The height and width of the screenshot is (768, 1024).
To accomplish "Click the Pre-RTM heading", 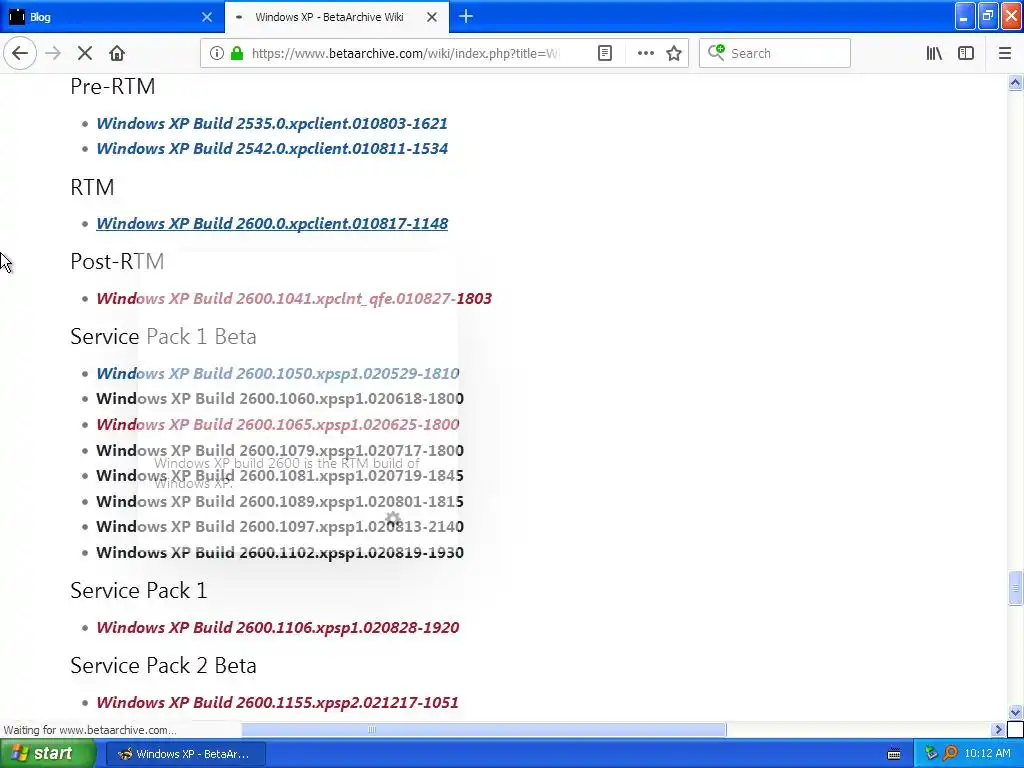I will pos(112,86).
